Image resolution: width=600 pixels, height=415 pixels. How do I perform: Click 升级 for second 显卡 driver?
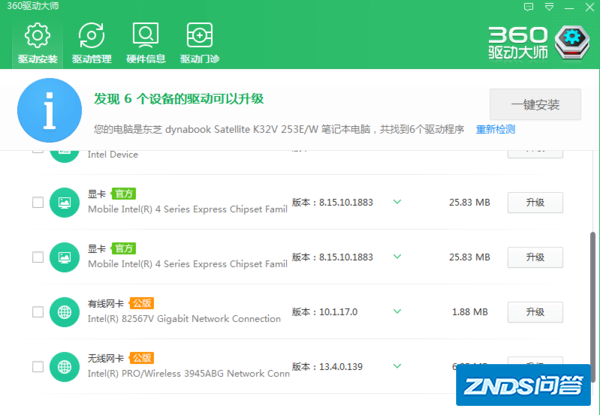pos(535,257)
